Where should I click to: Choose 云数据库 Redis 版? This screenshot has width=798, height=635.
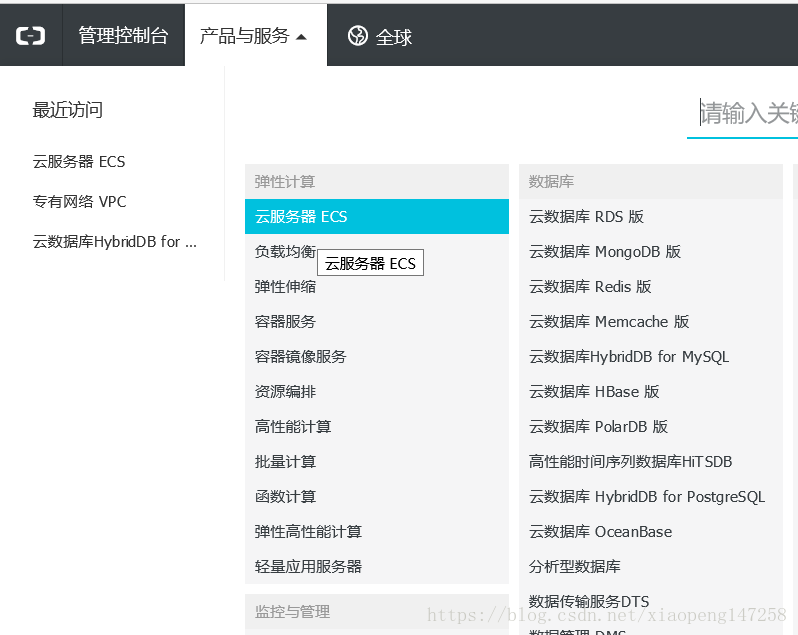click(x=590, y=286)
